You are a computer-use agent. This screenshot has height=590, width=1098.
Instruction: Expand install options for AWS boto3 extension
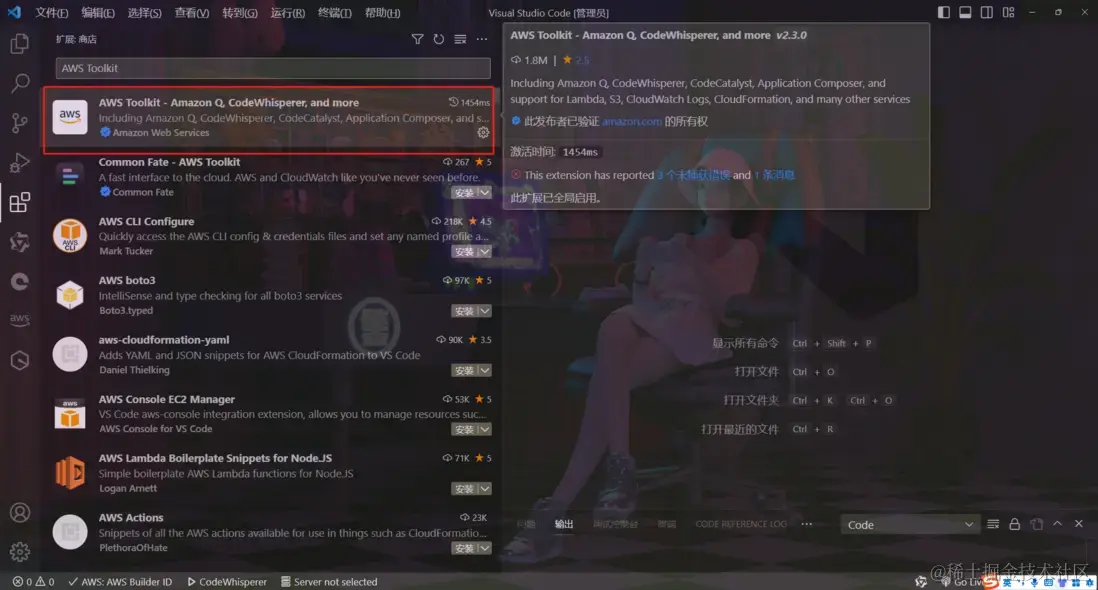point(484,311)
